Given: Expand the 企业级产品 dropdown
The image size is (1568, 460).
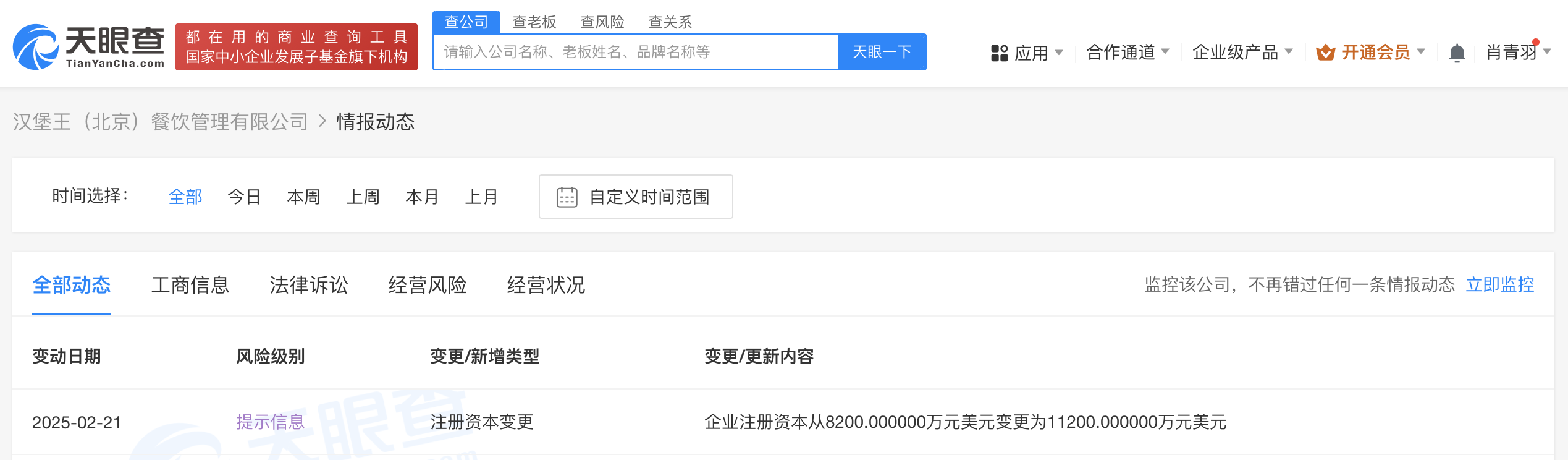Looking at the screenshot, I should (x=1242, y=52).
